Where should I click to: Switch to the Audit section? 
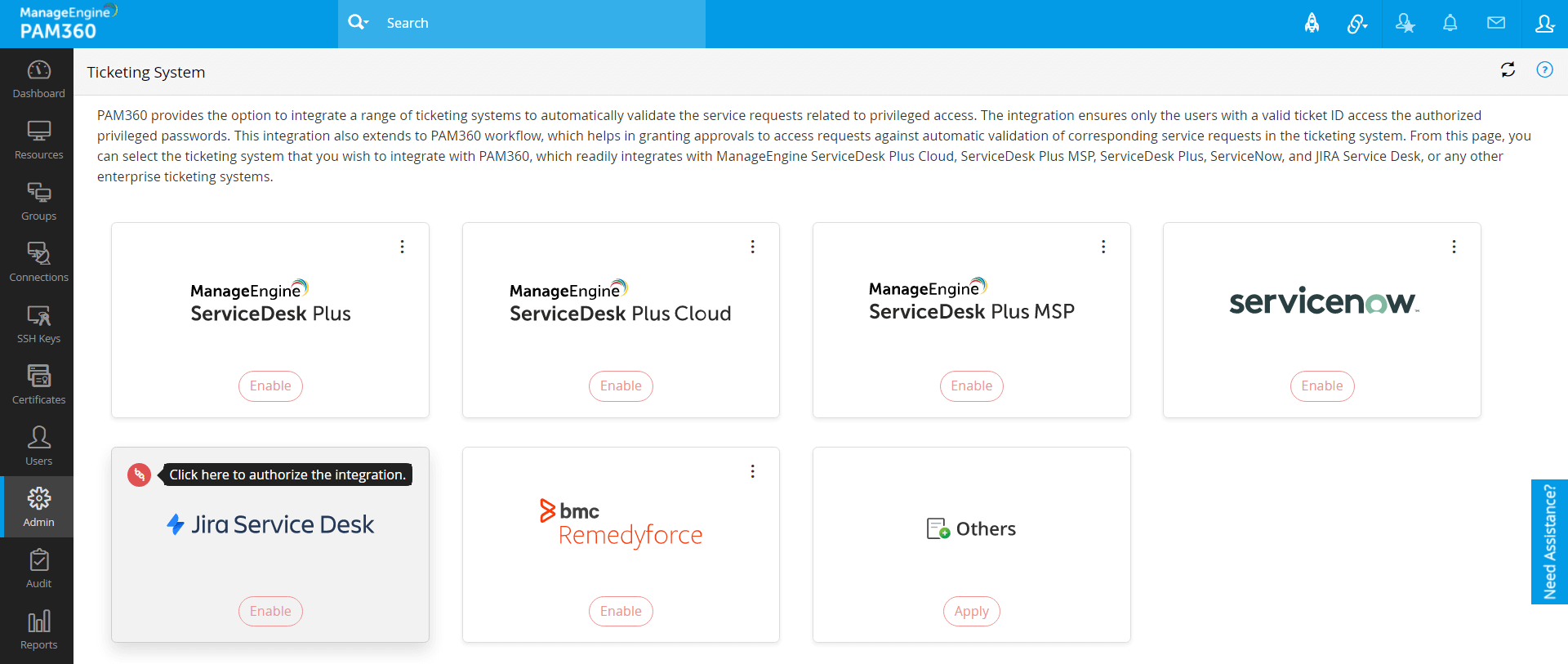[x=38, y=569]
